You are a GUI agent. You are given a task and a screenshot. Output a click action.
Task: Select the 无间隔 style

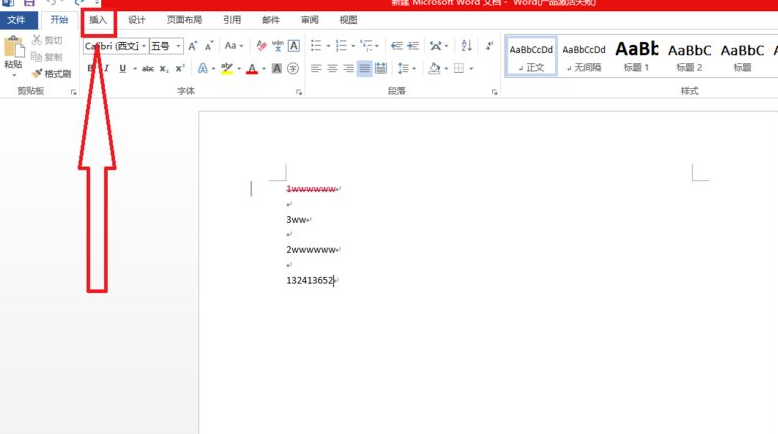click(x=583, y=56)
